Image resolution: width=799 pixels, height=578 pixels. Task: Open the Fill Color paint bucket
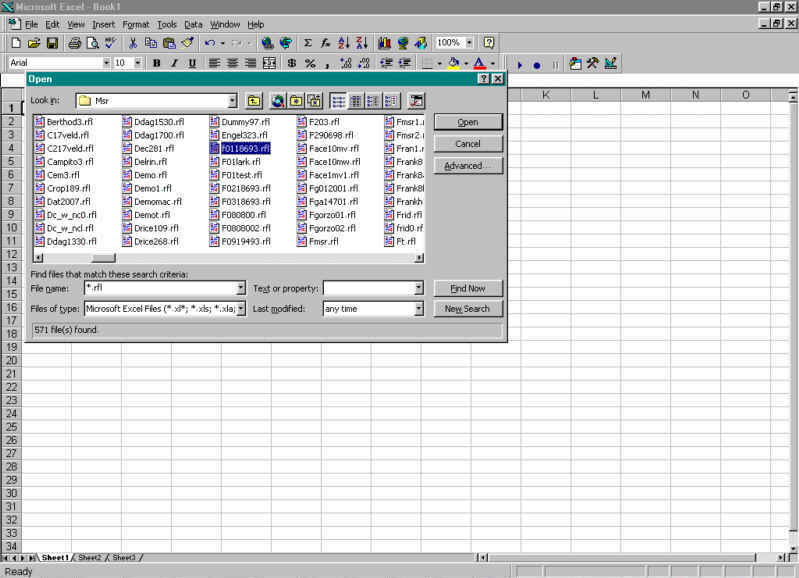453,63
